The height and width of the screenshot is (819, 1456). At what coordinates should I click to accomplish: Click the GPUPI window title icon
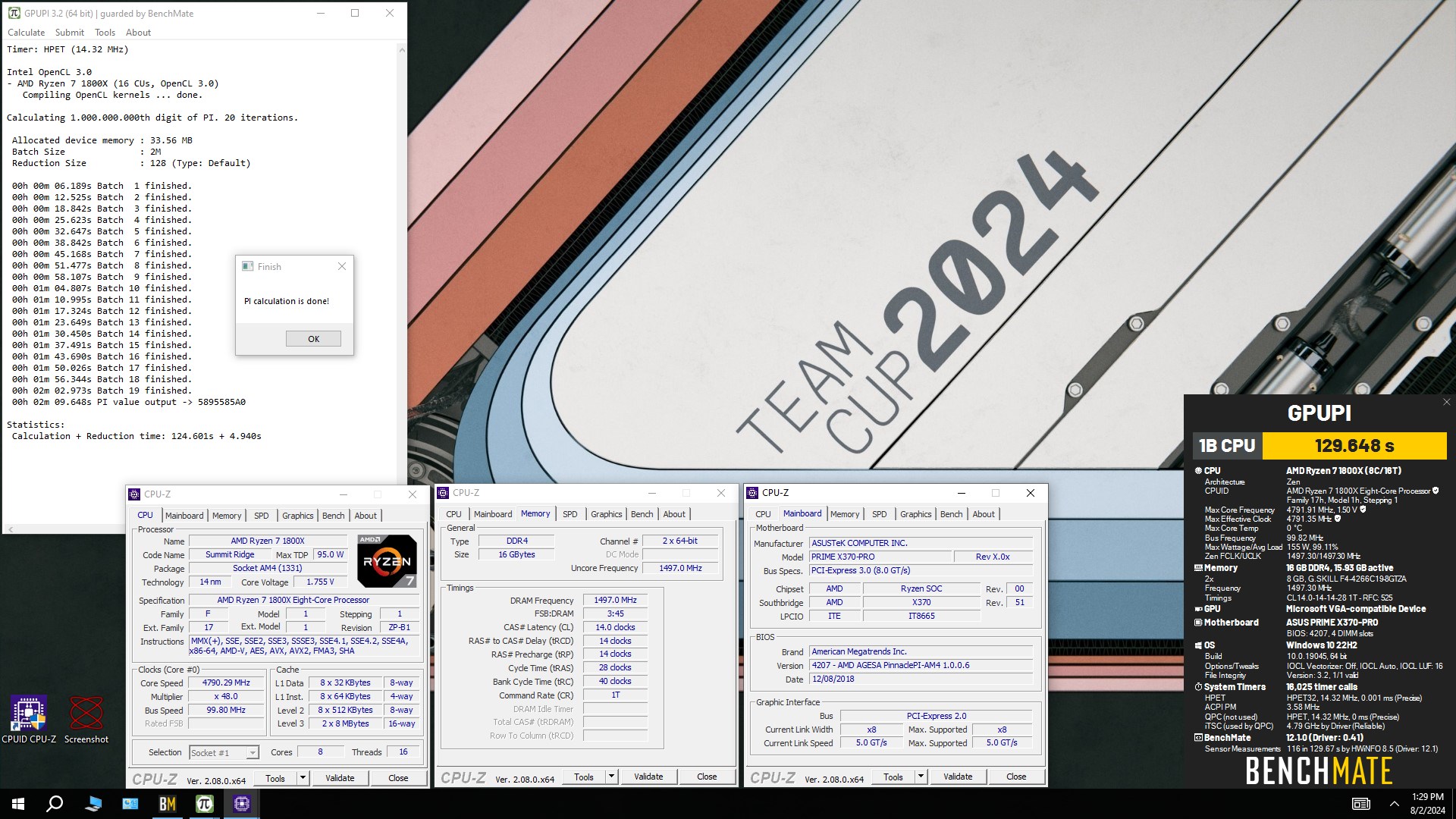pyautogui.click(x=14, y=13)
